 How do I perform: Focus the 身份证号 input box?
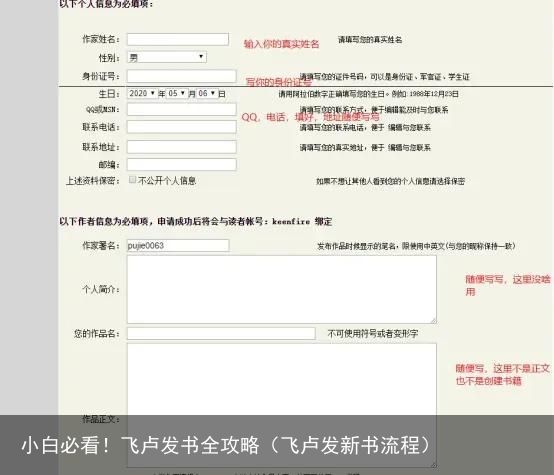[x=182, y=76]
